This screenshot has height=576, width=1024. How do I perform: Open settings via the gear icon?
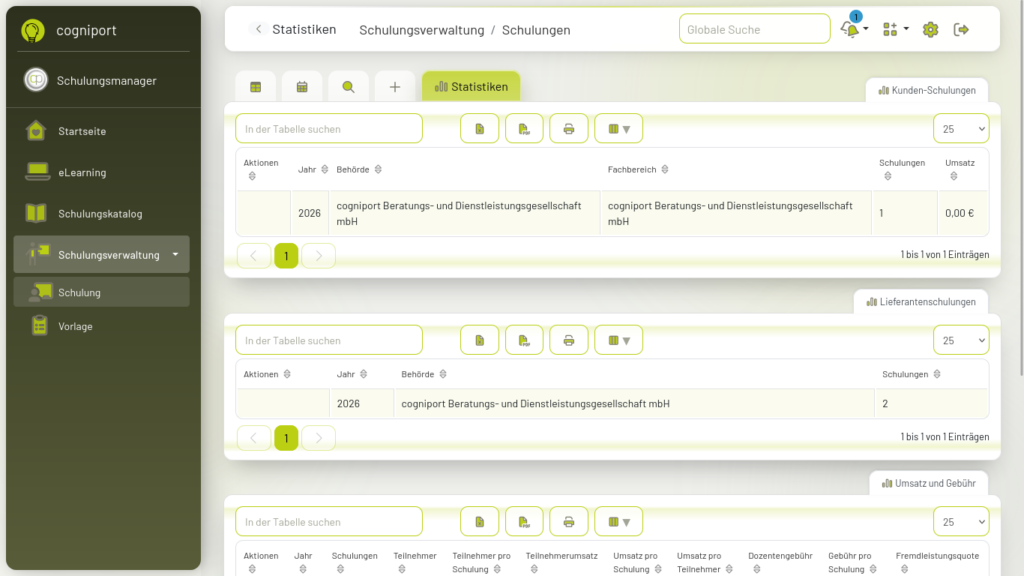click(x=931, y=29)
